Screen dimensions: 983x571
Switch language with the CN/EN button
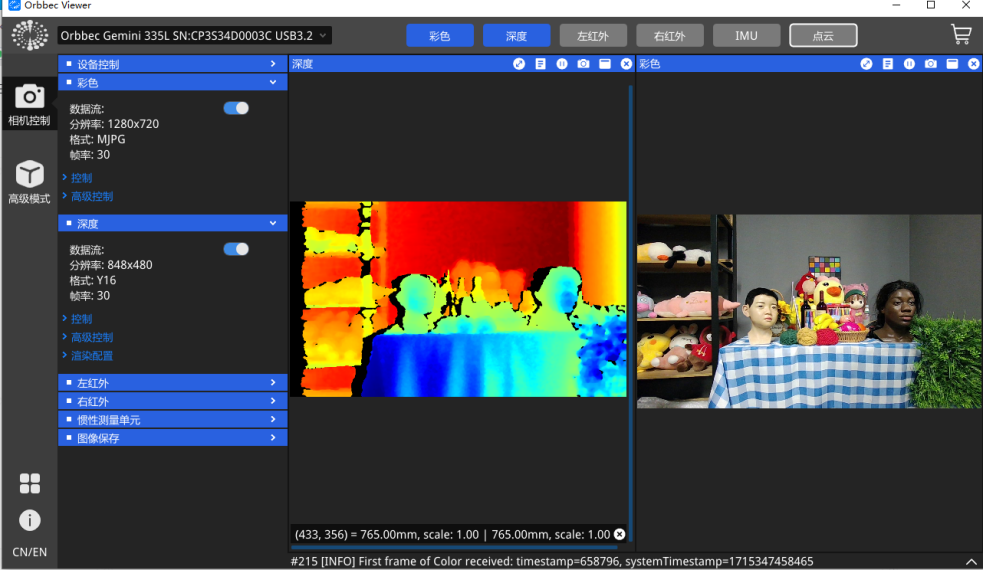(x=29, y=552)
